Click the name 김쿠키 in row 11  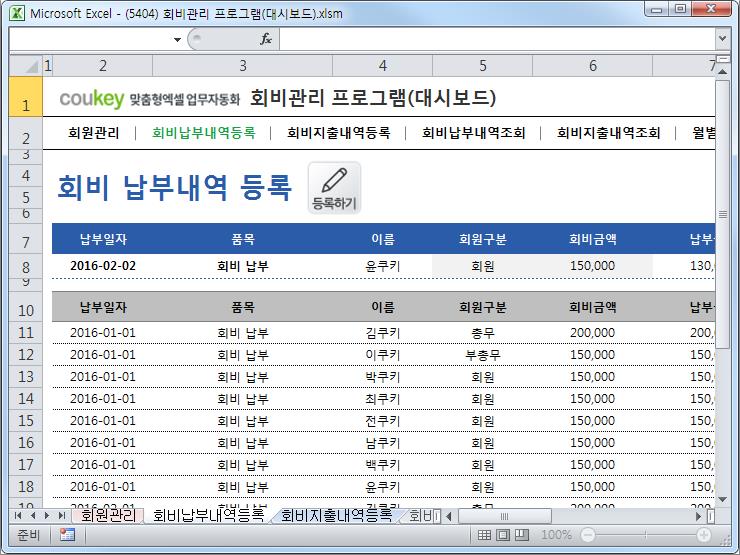coord(382,333)
